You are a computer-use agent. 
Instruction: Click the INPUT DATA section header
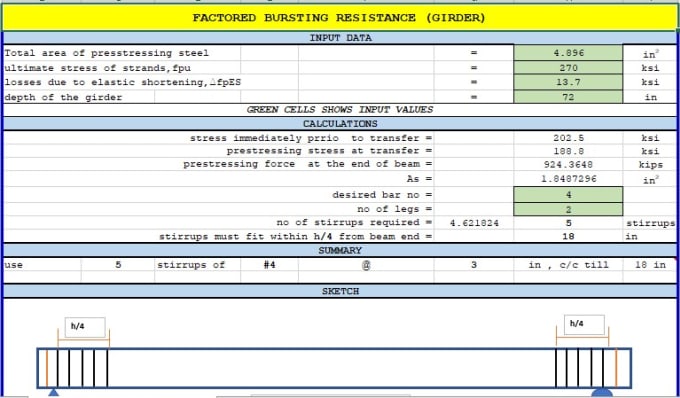tap(340, 38)
